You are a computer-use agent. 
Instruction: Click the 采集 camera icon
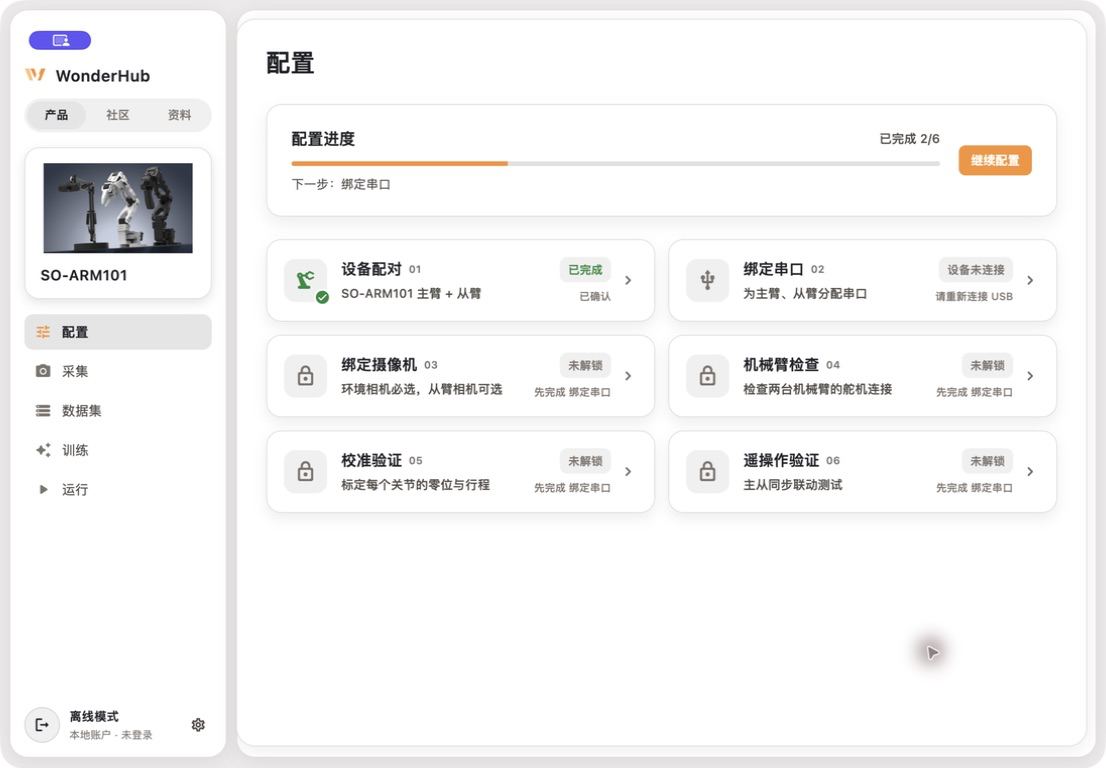(43, 371)
